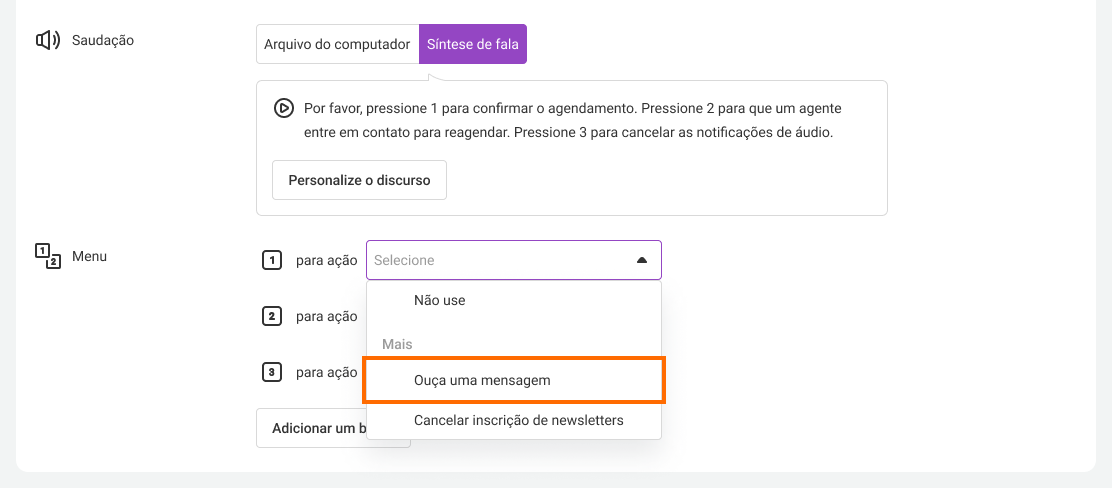This screenshot has height=488, width=1112.
Task: Click the "Adicionar um b..." button
Action: (x=319, y=428)
